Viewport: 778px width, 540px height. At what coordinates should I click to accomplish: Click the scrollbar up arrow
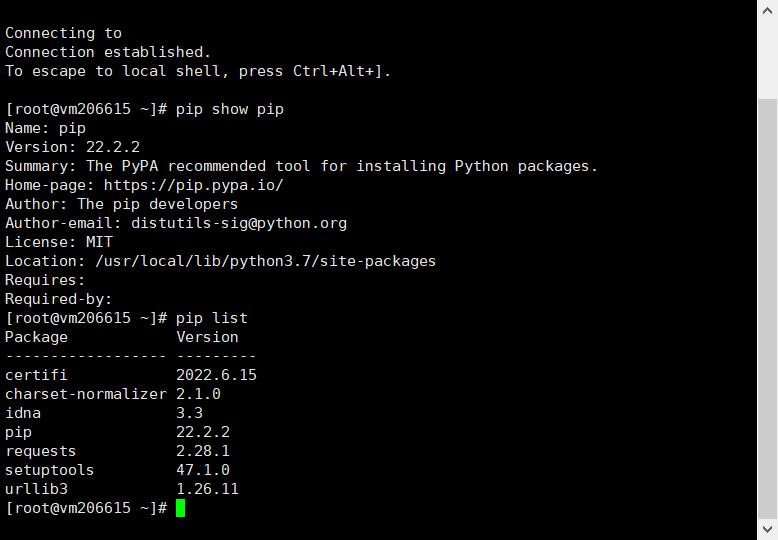(767, 11)
